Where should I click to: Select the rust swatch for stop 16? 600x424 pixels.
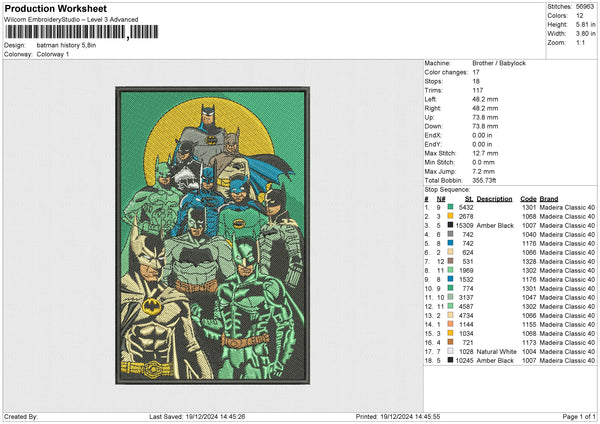pyautogui.click(x=450, y=342)
